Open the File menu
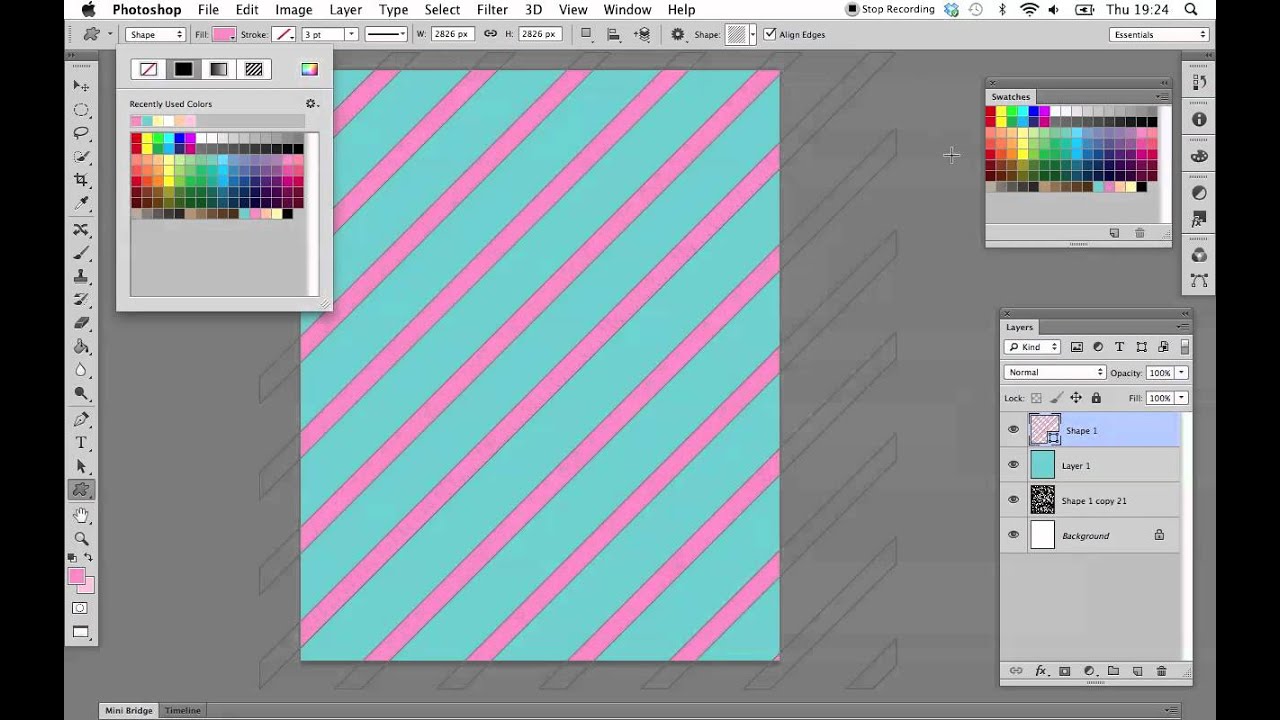Screen dimensions: 1280x720 (208, 10)
